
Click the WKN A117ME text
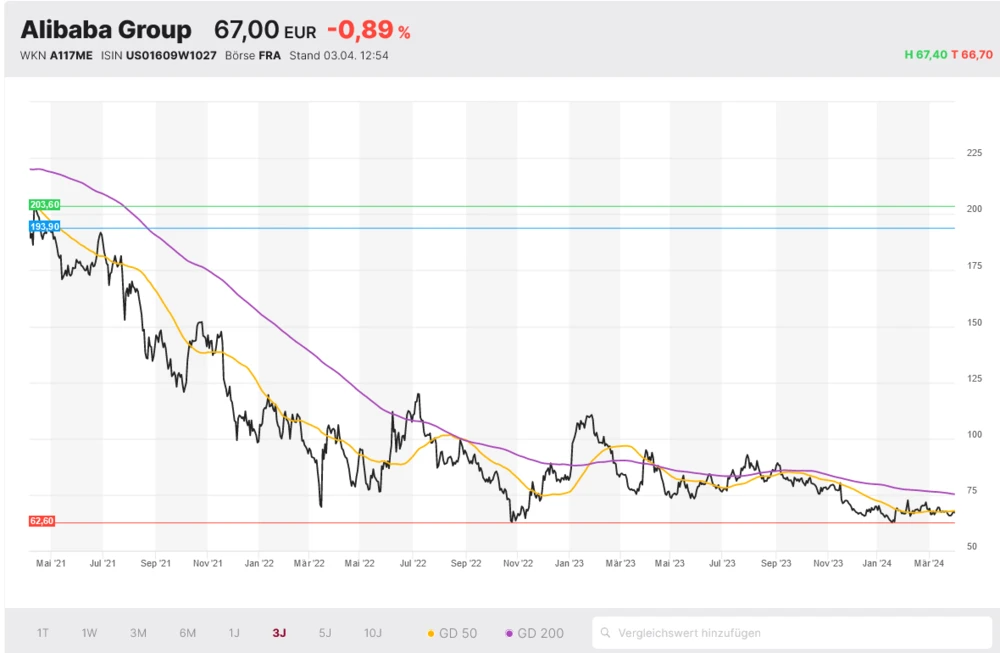click(x=56, y=55)
